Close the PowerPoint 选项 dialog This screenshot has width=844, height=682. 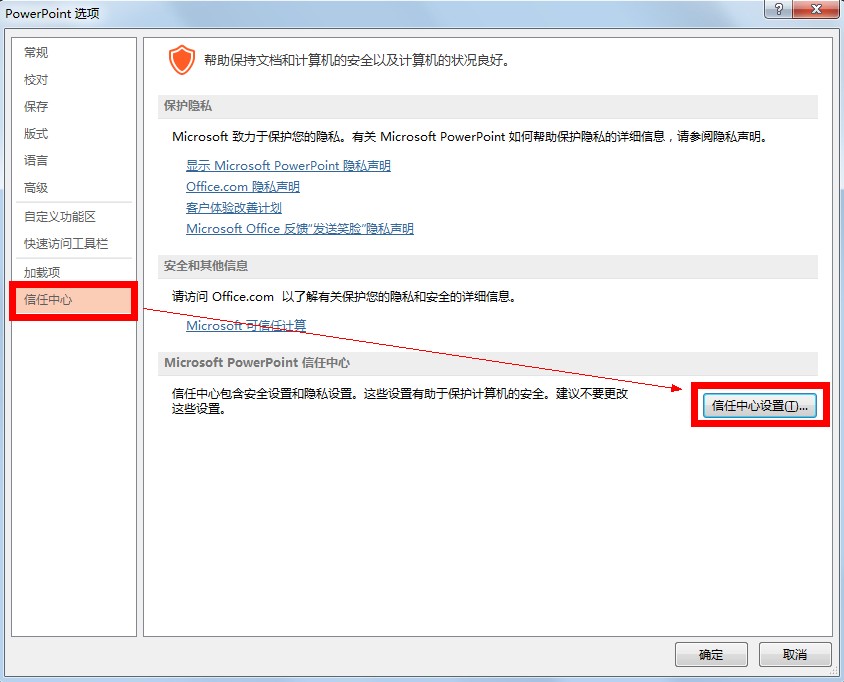click(815, 9)
